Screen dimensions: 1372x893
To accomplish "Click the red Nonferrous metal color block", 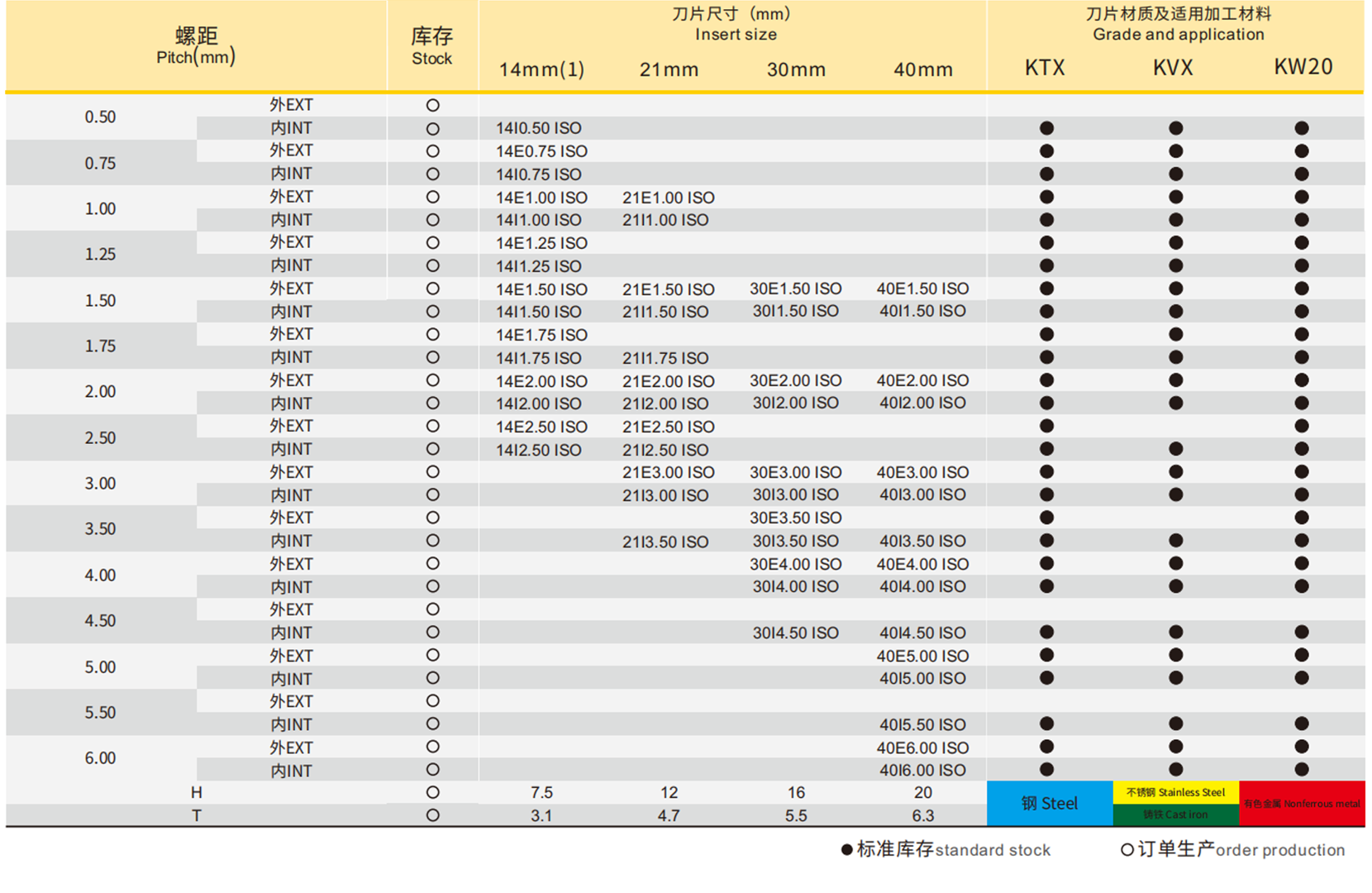I will click(1302, 804).
